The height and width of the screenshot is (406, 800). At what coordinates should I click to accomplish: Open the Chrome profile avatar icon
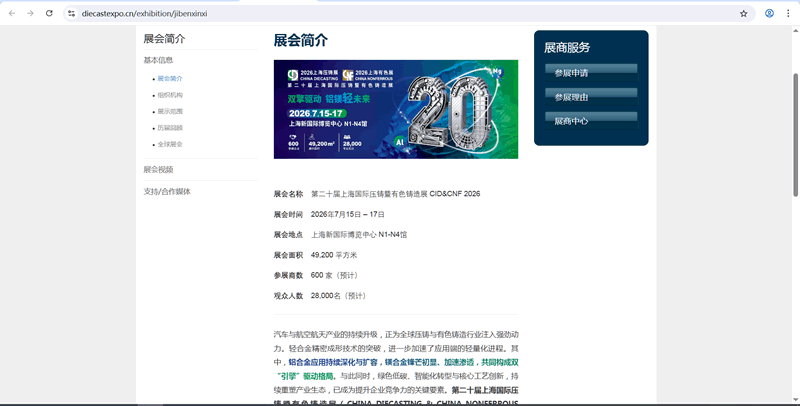coord(769,13)
